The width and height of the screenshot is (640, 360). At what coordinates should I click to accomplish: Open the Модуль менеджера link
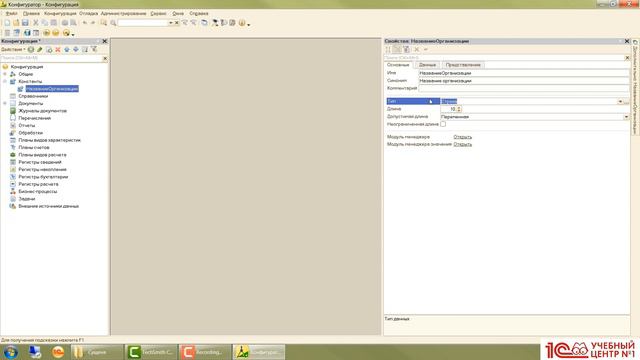coord(462,137)
